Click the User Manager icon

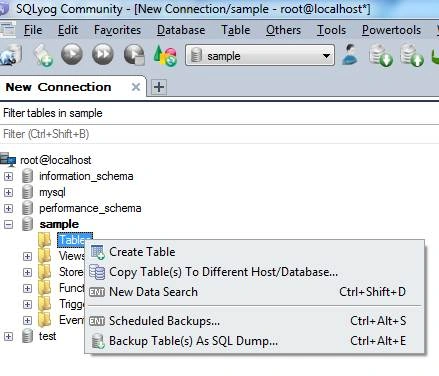[350, 55]
